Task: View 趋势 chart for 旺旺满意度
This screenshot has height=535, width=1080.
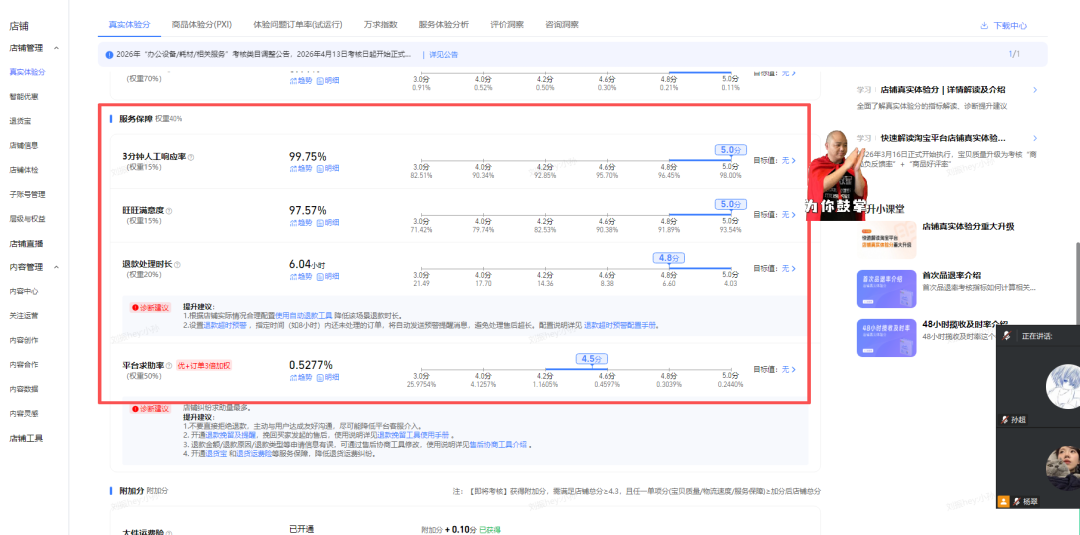Action: [301, 222]
